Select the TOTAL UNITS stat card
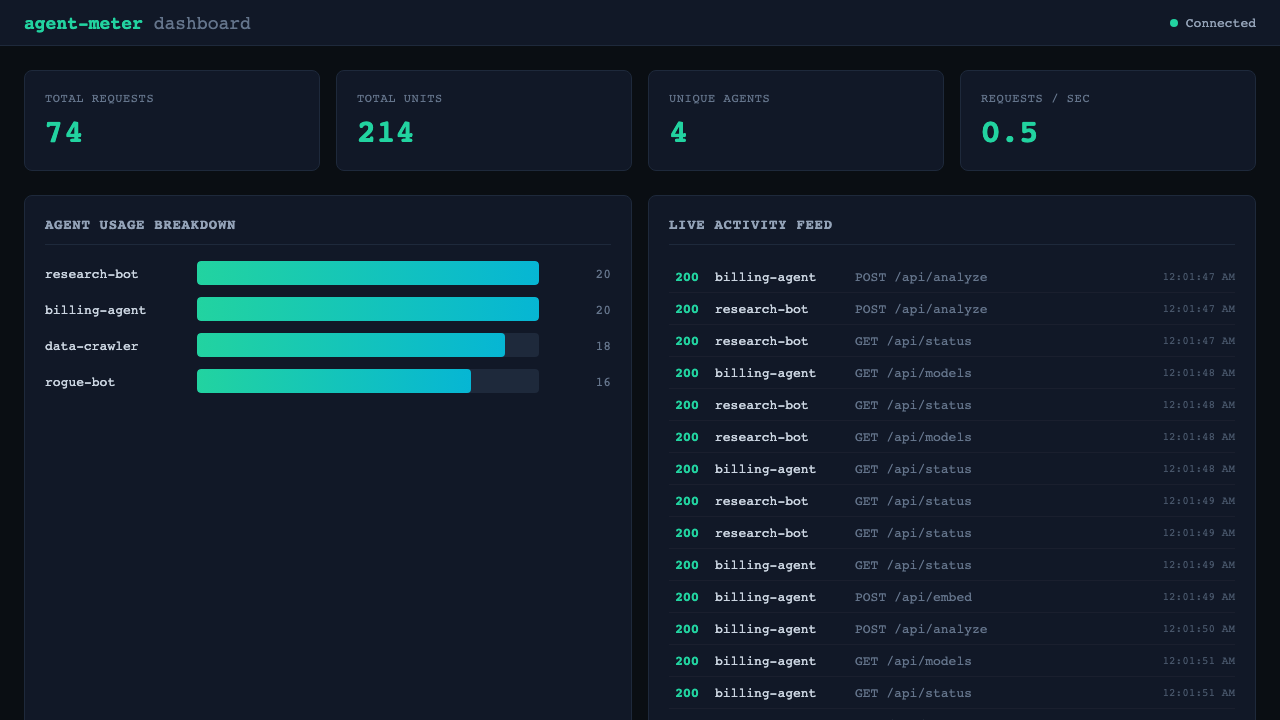This screenshot has width=1280, height=720. coord(483,120)
